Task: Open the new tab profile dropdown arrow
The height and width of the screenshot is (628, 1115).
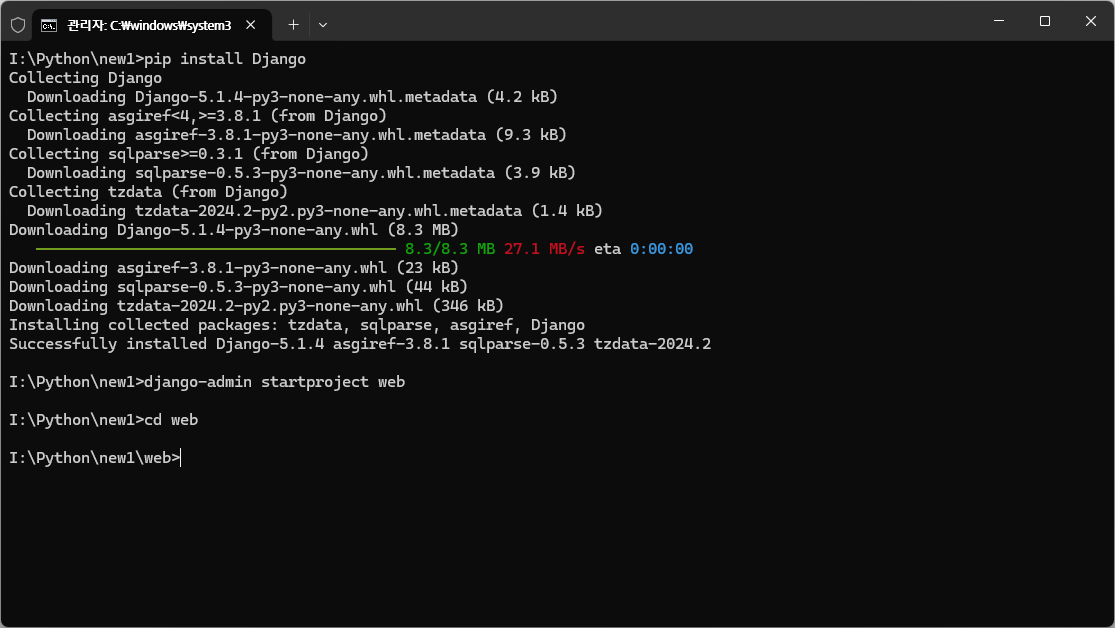Action: pos(323,25)
